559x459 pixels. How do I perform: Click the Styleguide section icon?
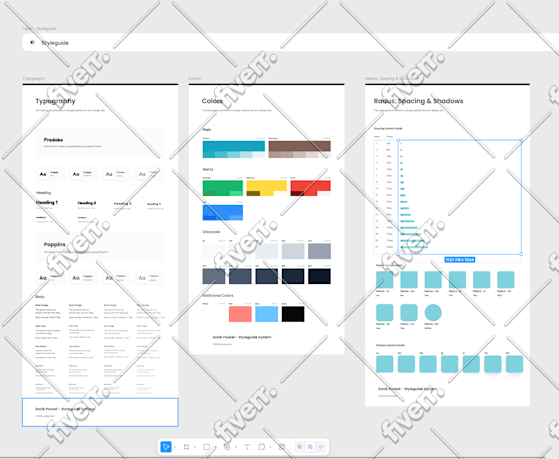click(x=32, y=42)
